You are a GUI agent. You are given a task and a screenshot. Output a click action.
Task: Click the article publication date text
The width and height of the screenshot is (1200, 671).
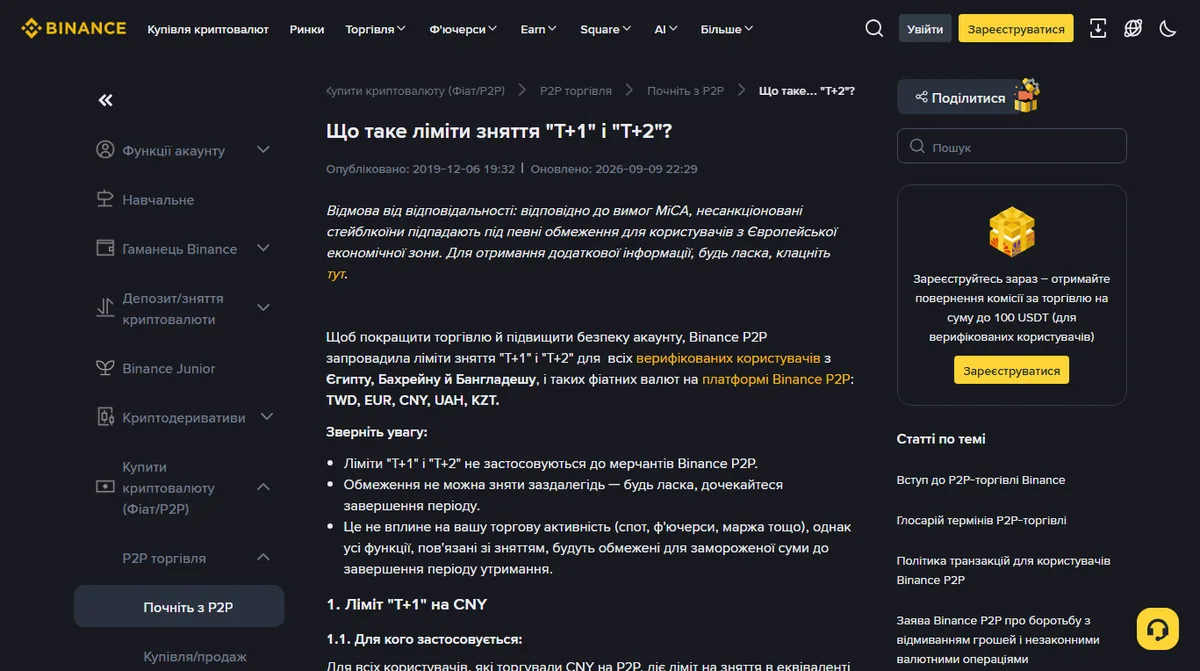coord(420,169)
